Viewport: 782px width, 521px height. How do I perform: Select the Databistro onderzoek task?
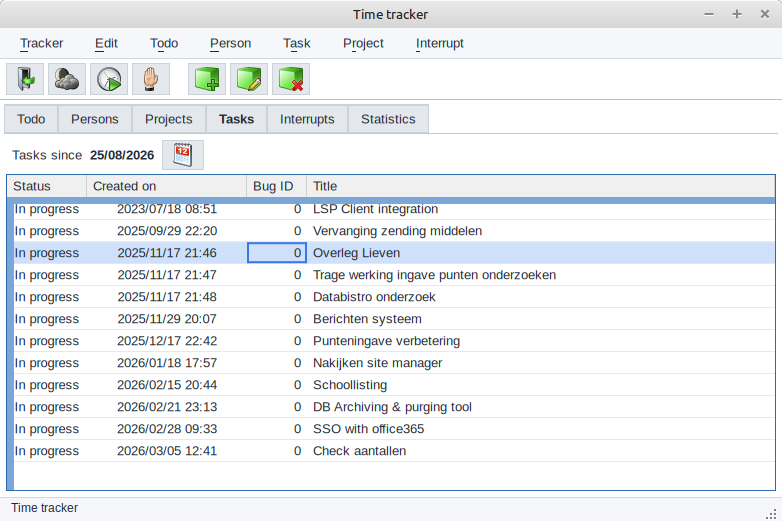pyautogui.click(x=374, y=297)
